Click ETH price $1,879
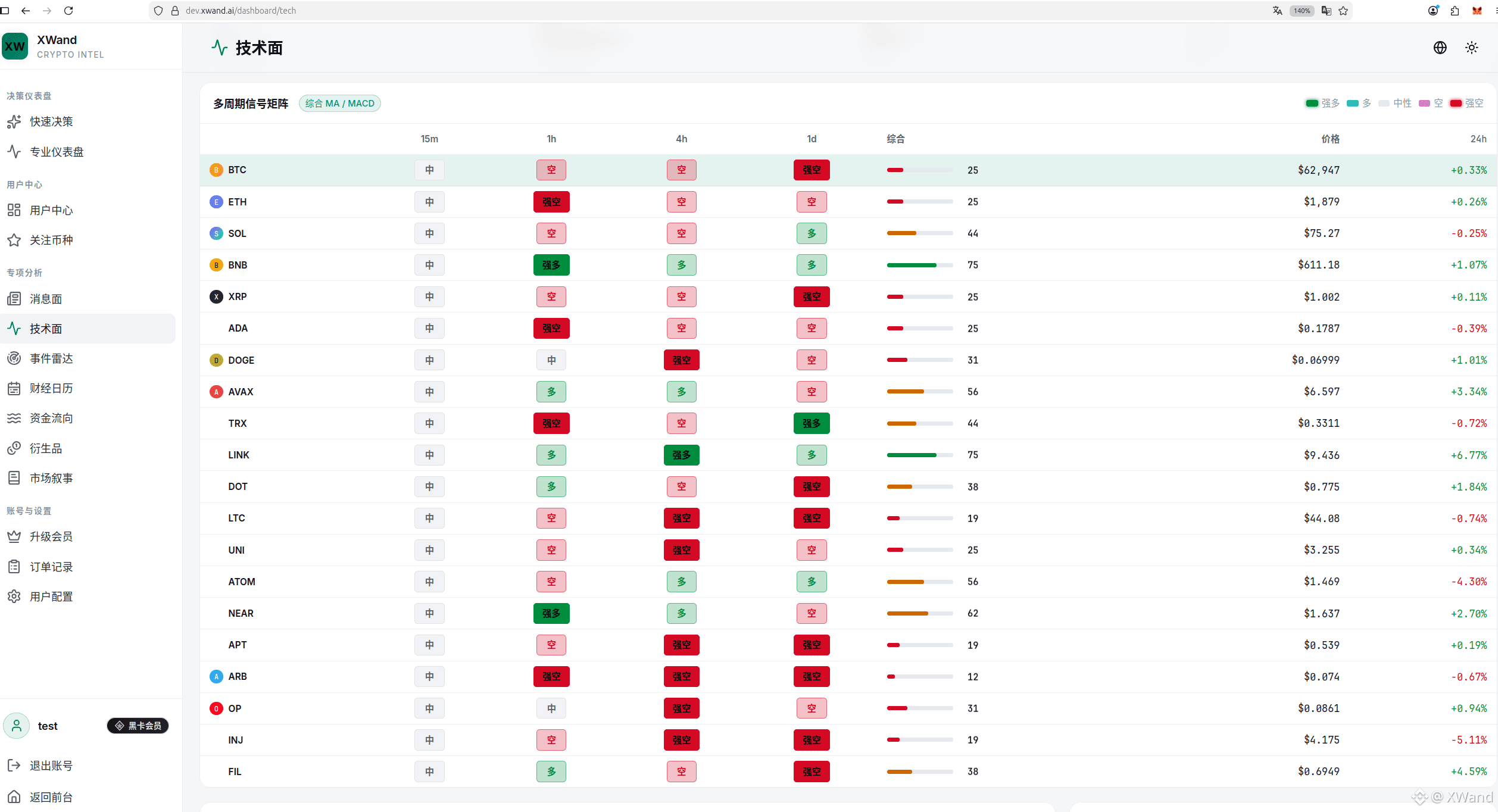 (x=1321, y=202)
